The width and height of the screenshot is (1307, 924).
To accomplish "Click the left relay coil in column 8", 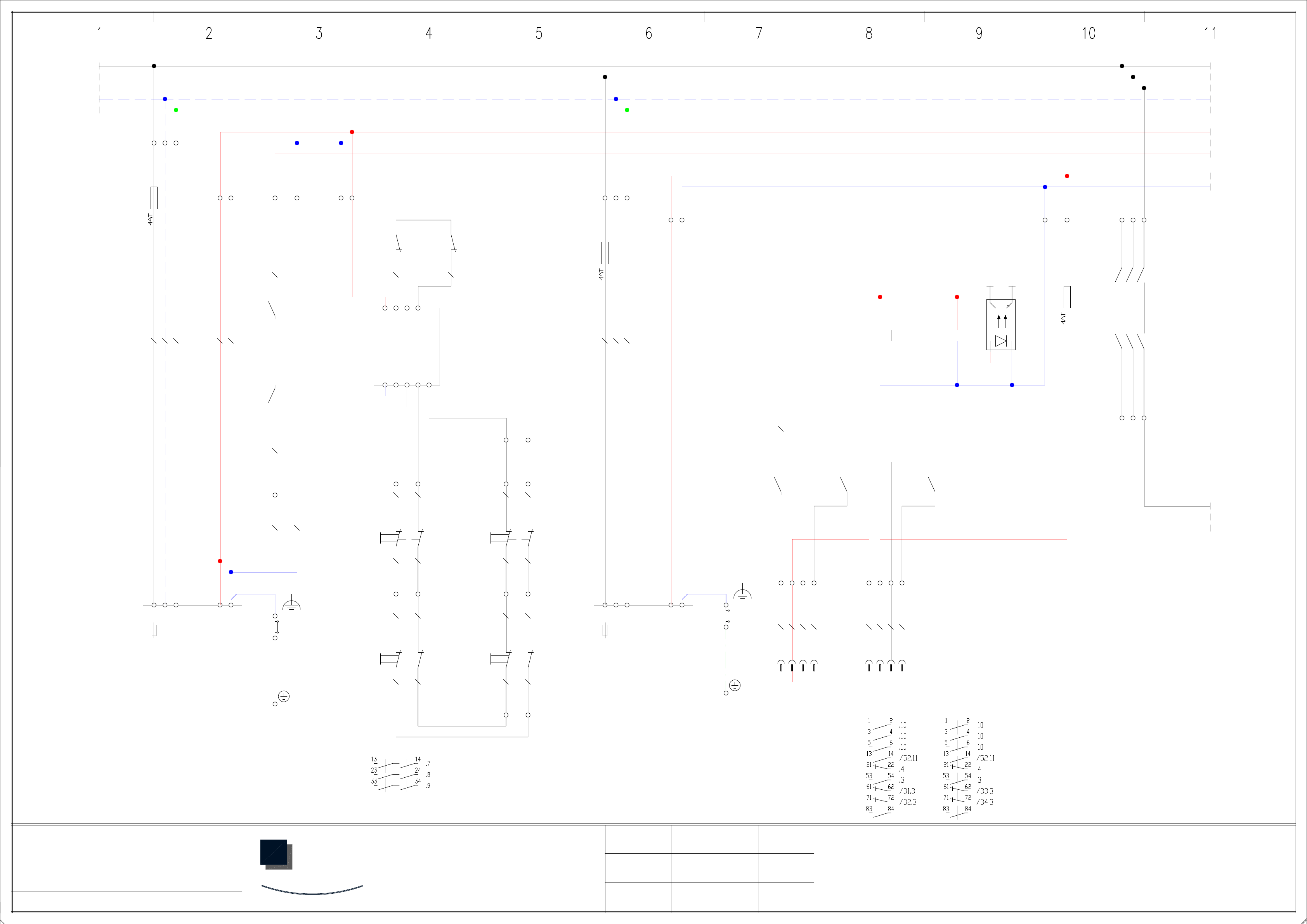I will (879, 335).
